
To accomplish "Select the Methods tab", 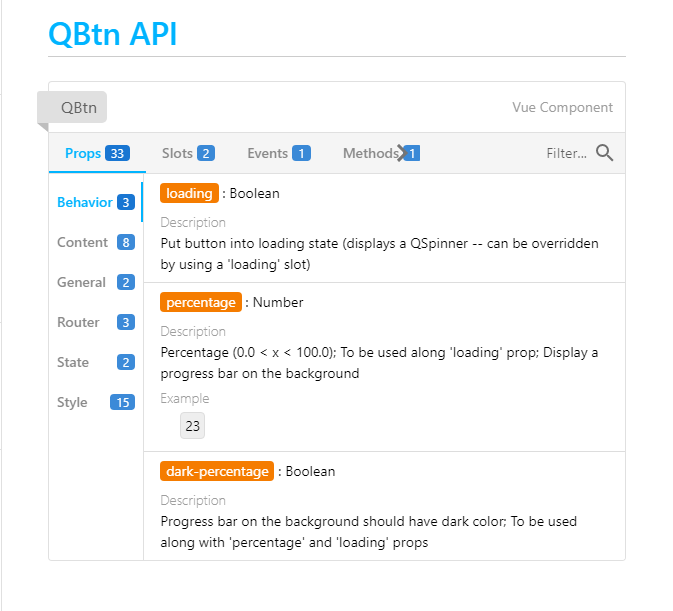I will 381,153.
